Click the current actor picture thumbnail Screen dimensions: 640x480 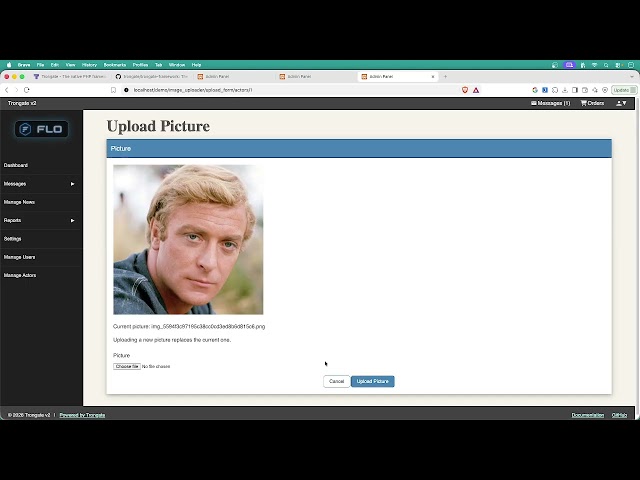[x=188, y=240]
